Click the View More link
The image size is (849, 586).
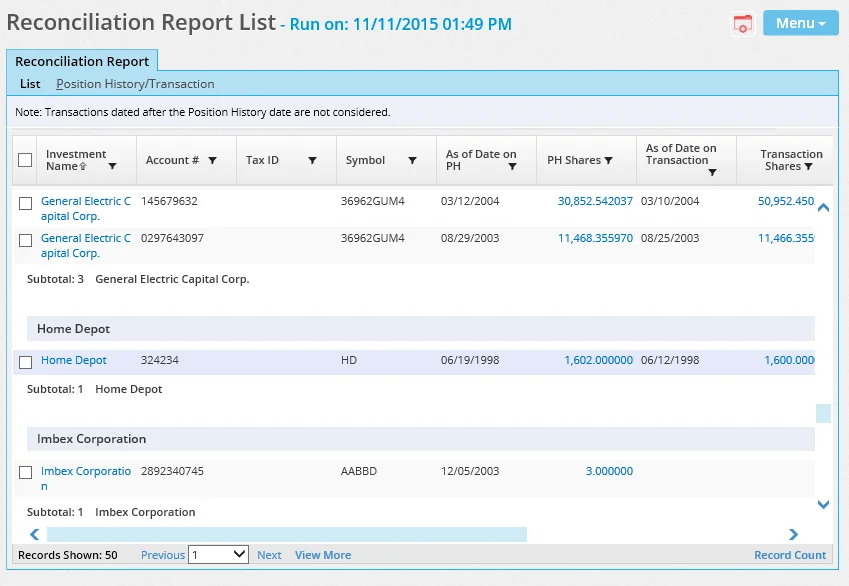[x=322, y=555]
